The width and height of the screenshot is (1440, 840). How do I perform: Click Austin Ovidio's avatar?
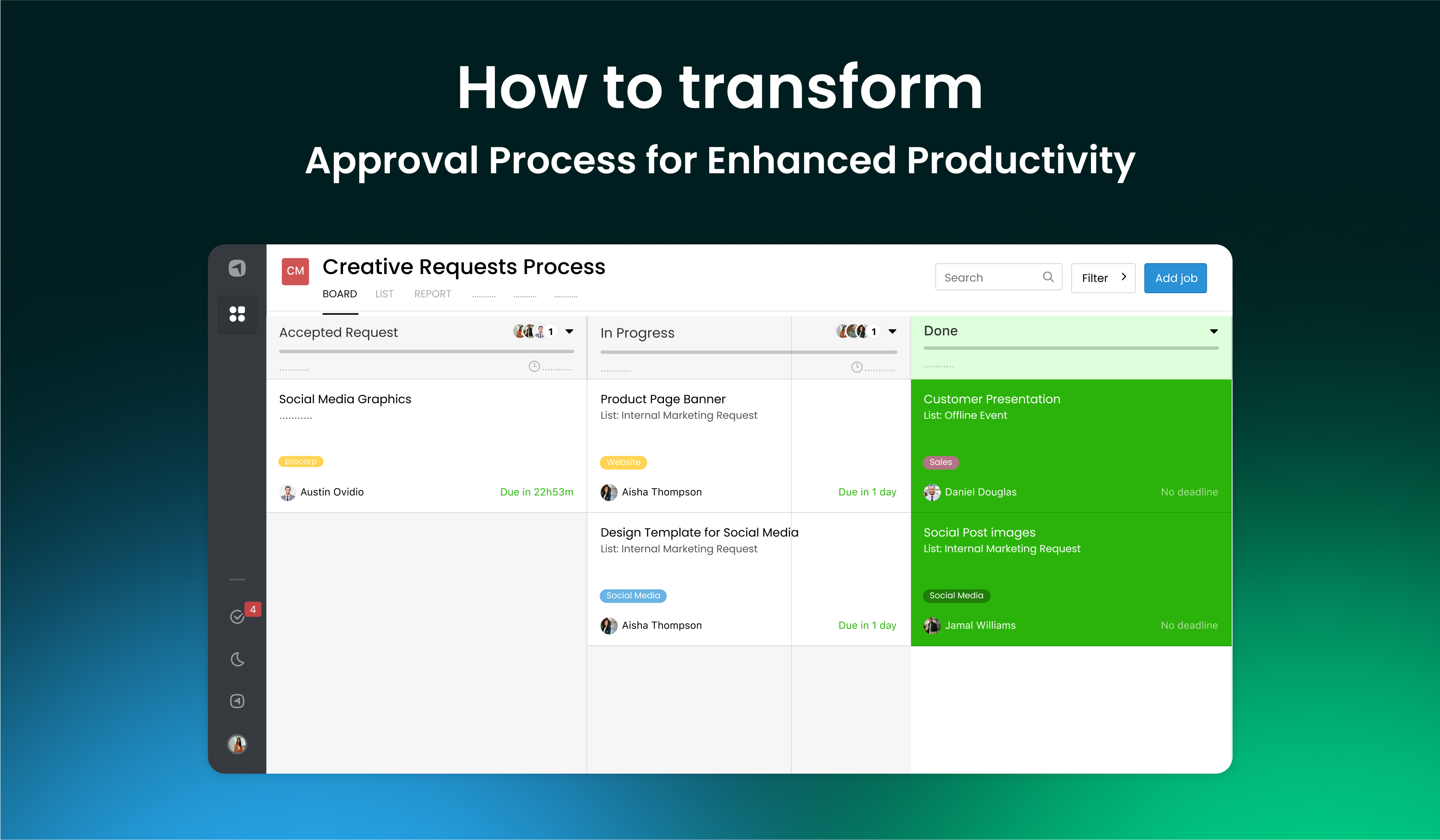point(288,493)
